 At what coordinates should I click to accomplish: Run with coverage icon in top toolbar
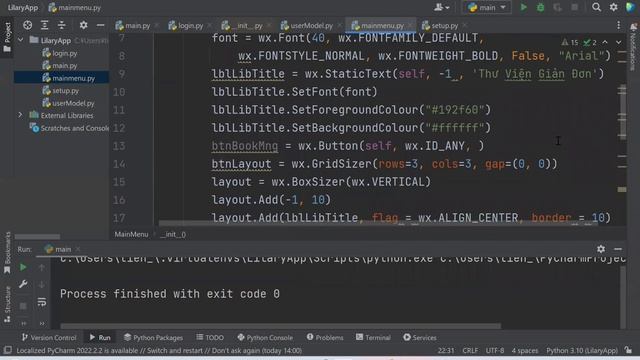557,7
